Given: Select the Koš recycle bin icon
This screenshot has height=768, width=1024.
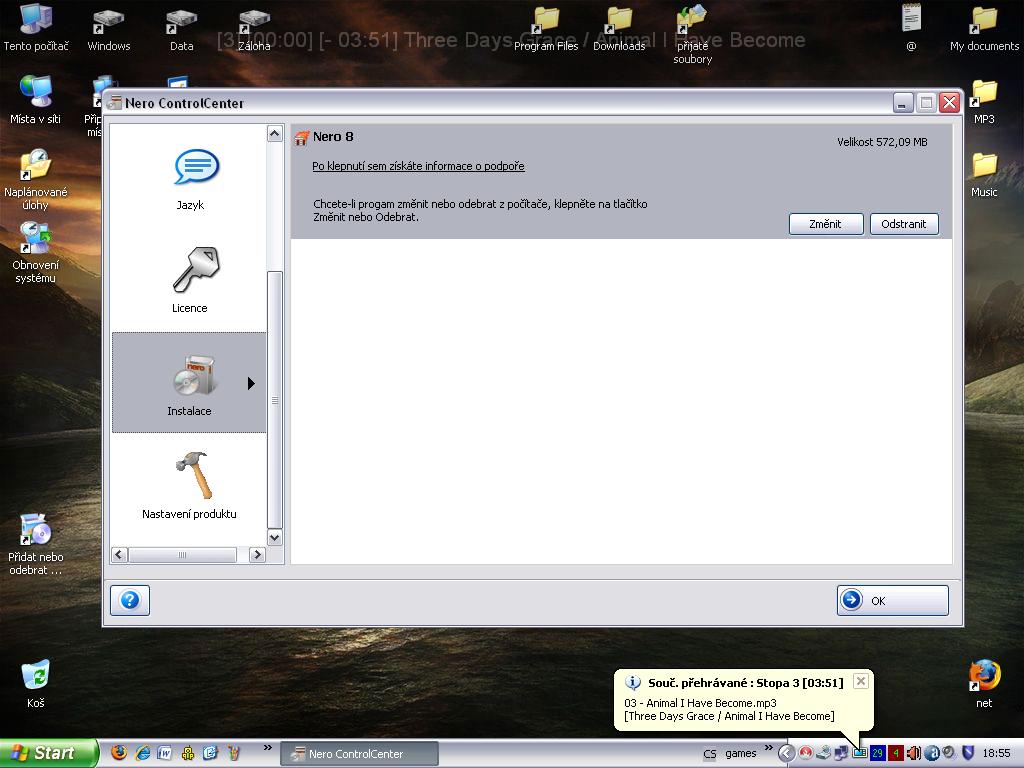Looking at the screenshot, I should click(x=35, y=684).
